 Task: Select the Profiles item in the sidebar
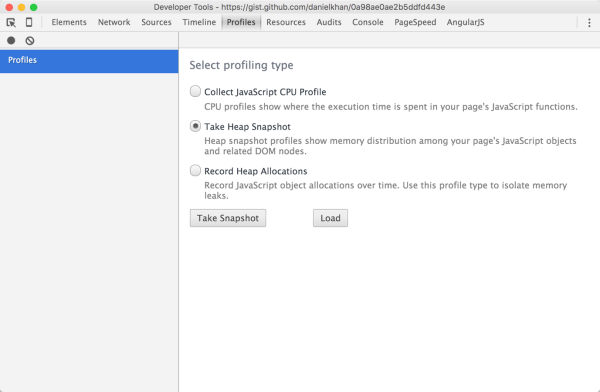[x=89, y=61]
